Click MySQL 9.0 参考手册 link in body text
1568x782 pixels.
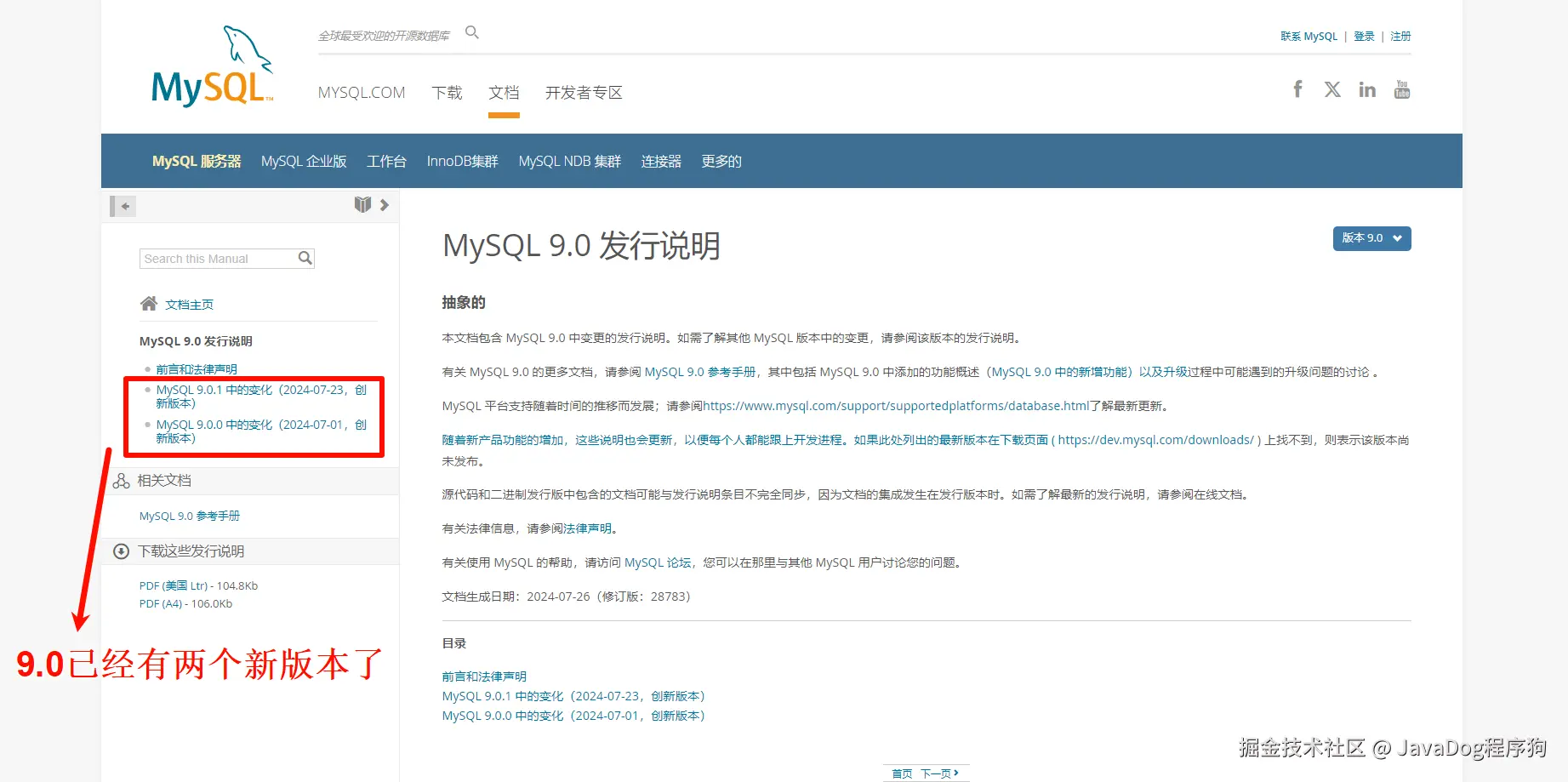pyautogui.click(x=700, y=372)
